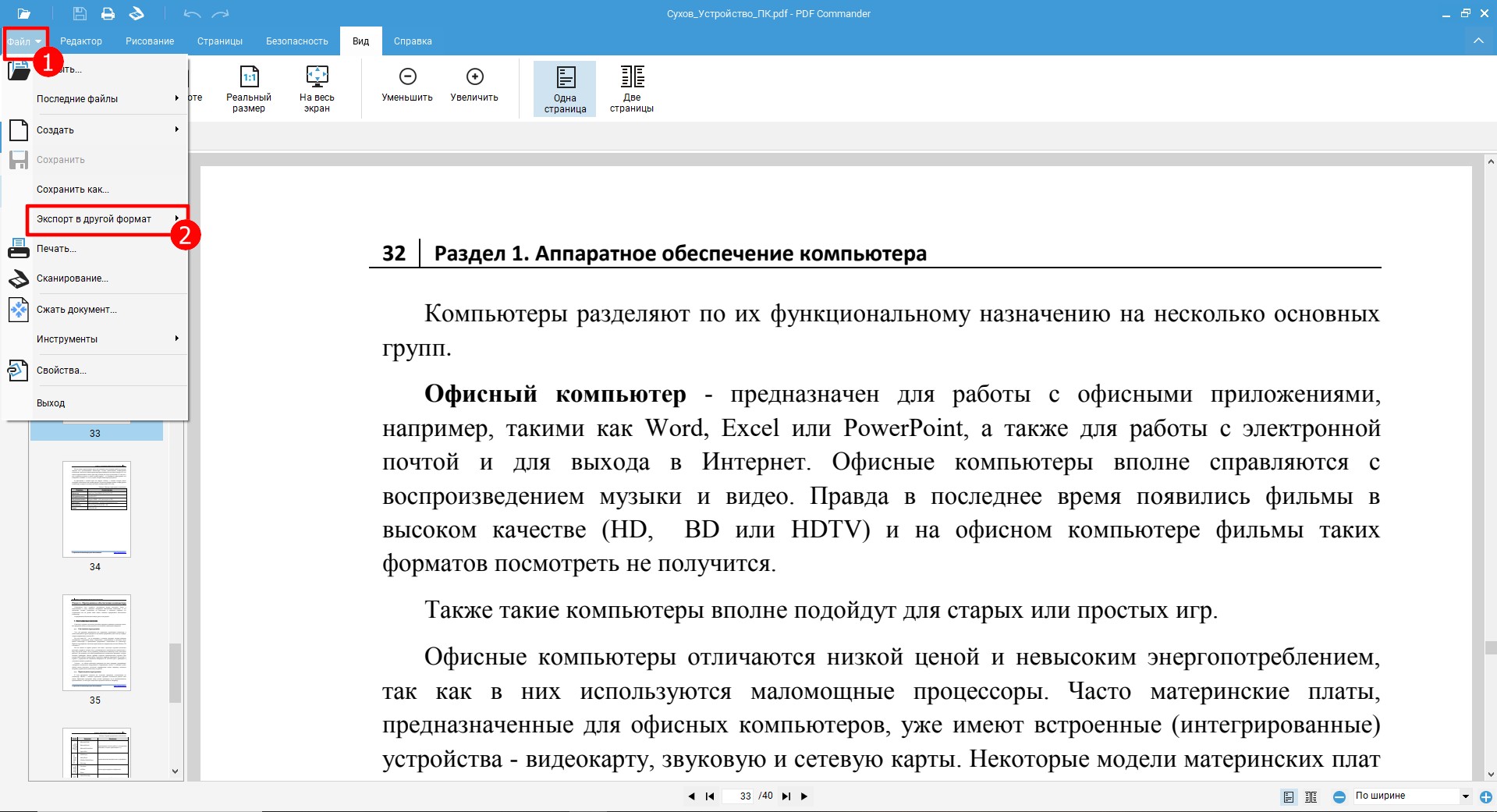Click the heading Раздел 1. Аппаратное обеспечение компьютера

coord(680,254)
